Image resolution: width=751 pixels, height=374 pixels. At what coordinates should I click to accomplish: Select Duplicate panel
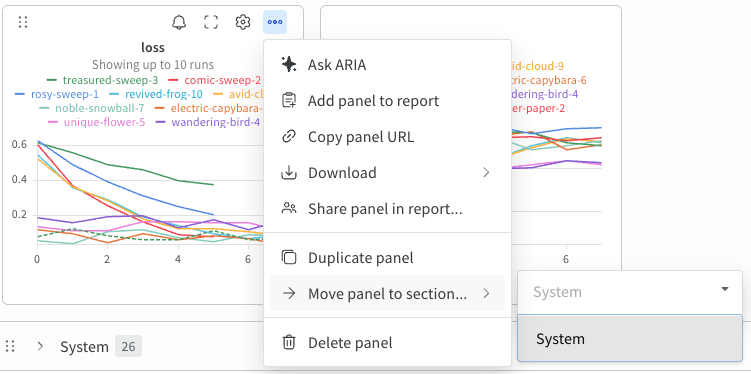tap(387, 258)
